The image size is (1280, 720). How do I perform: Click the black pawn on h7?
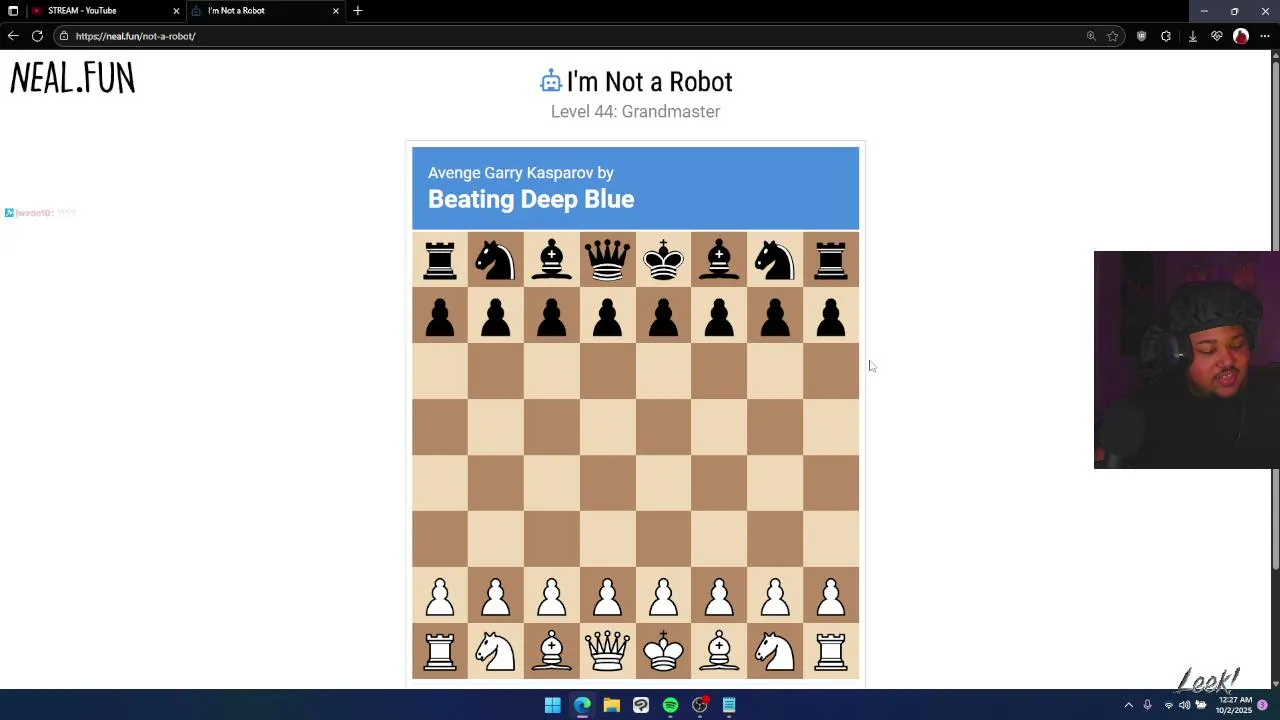[x=831, y=316]
